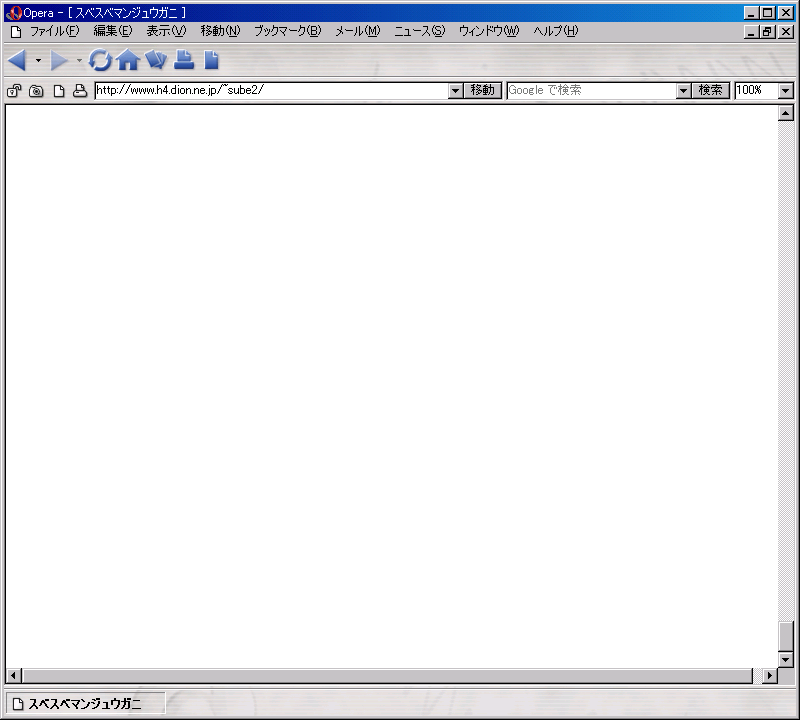
Task: Restore the inner document window
Action: pyautogui.click(x=767, y=32)
